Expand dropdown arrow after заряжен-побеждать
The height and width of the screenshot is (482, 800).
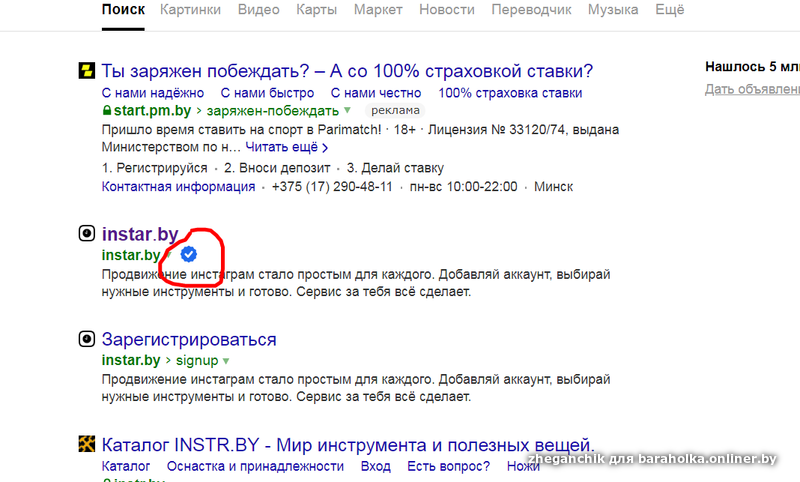click(347, 110)
